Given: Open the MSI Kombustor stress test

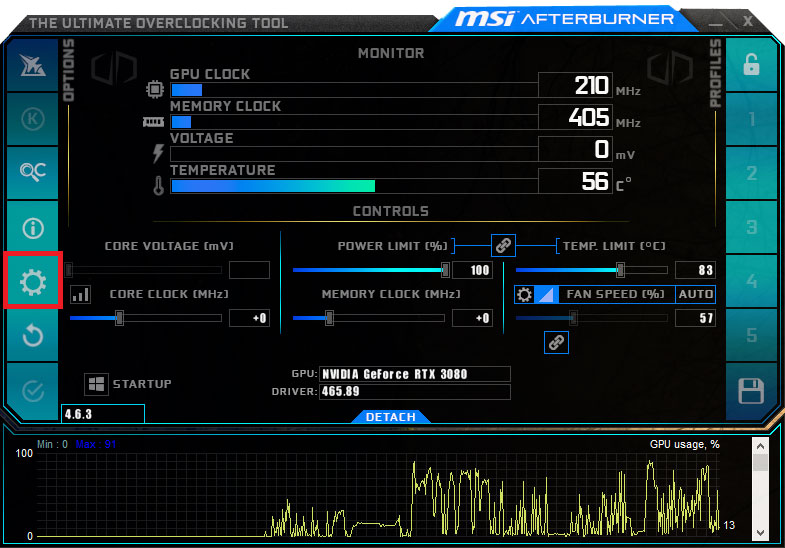Looking at the screenshot, I should point(33,119).
